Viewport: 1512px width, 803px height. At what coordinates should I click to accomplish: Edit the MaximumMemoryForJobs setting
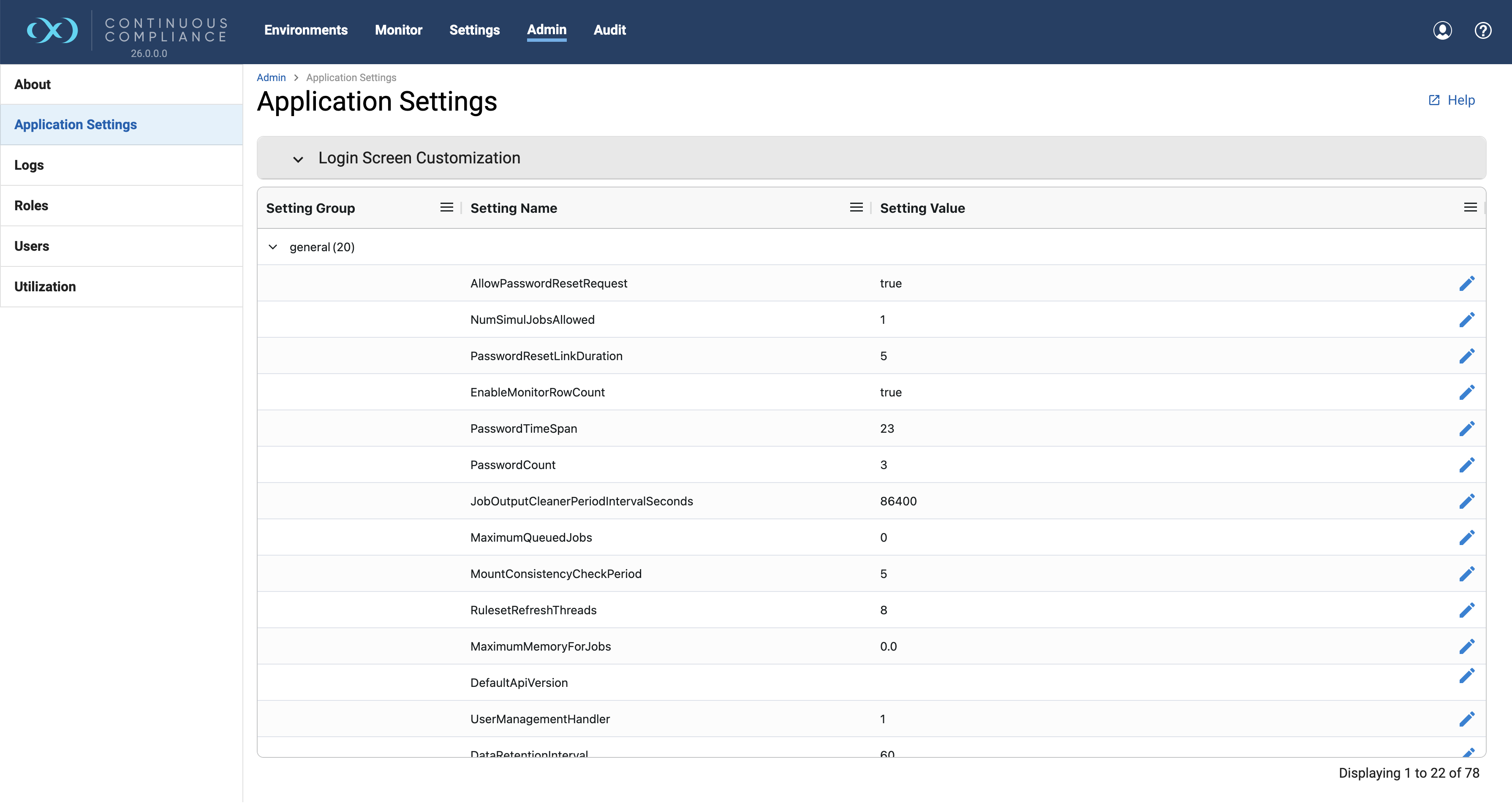[x=1466, y=646]
